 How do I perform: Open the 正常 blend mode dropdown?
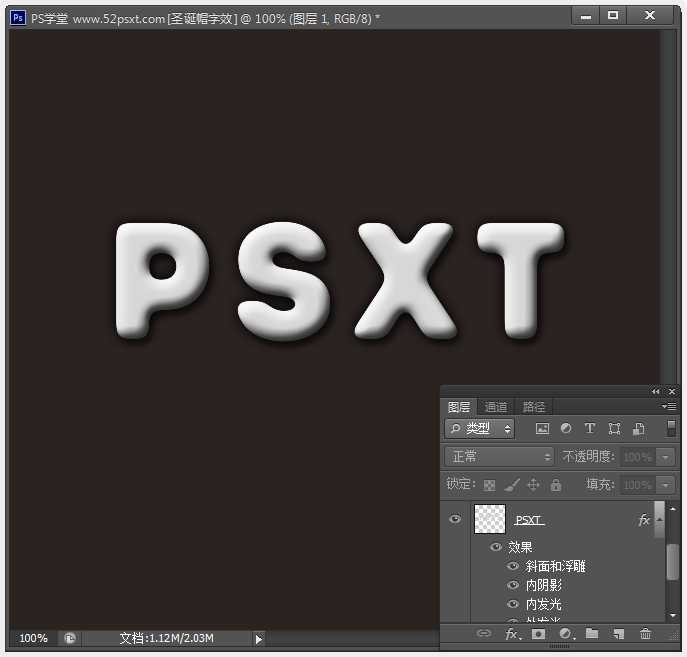point(499,456)
